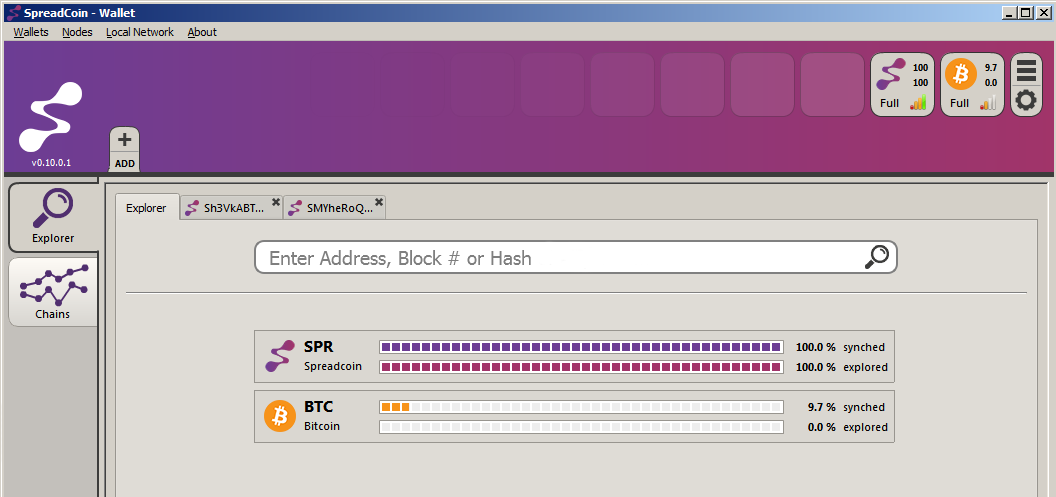Select the Explorer sidebar section

pos(53,217)
